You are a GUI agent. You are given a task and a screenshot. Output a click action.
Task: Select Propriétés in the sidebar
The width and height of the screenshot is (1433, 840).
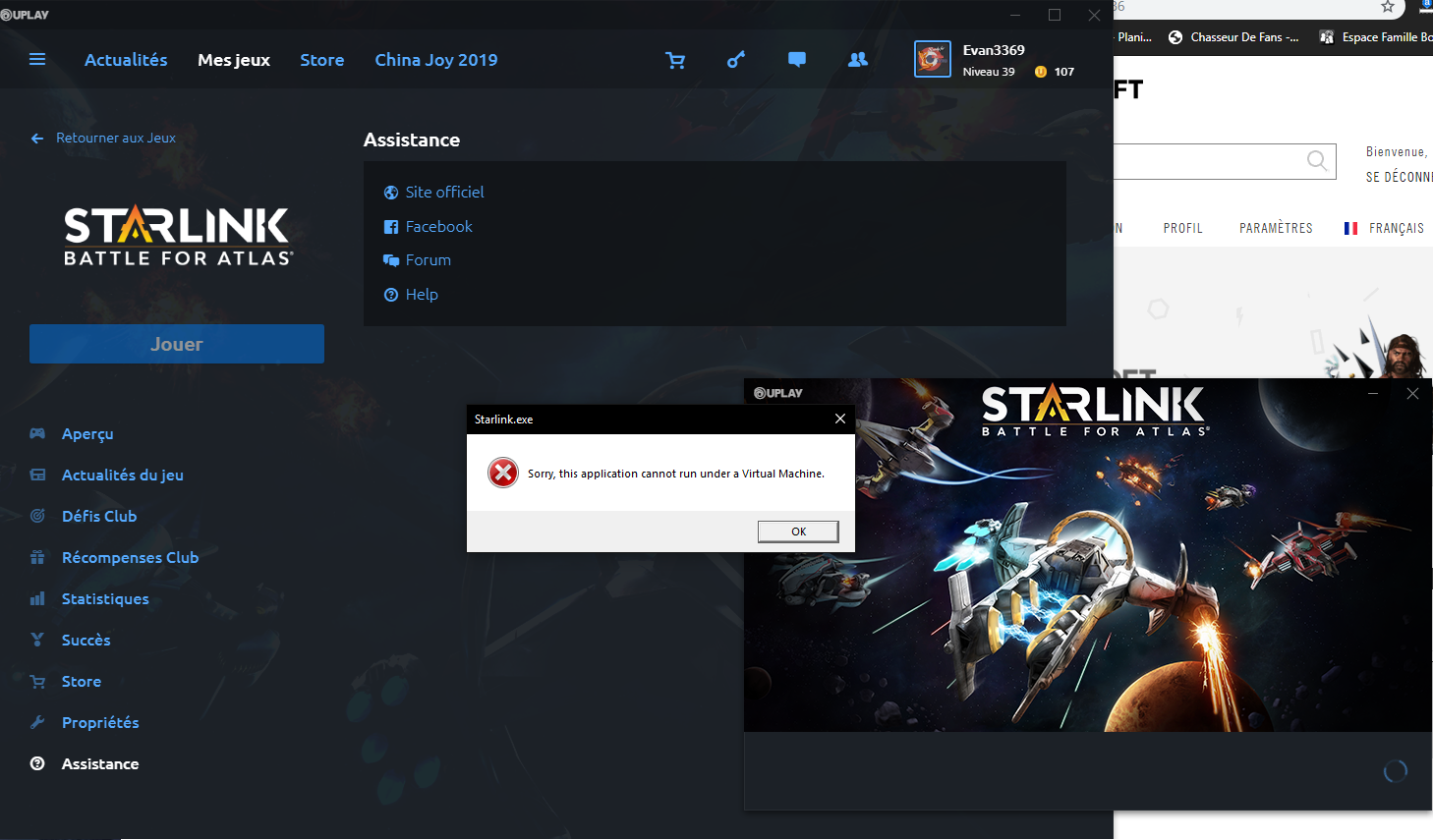(100, 723)
